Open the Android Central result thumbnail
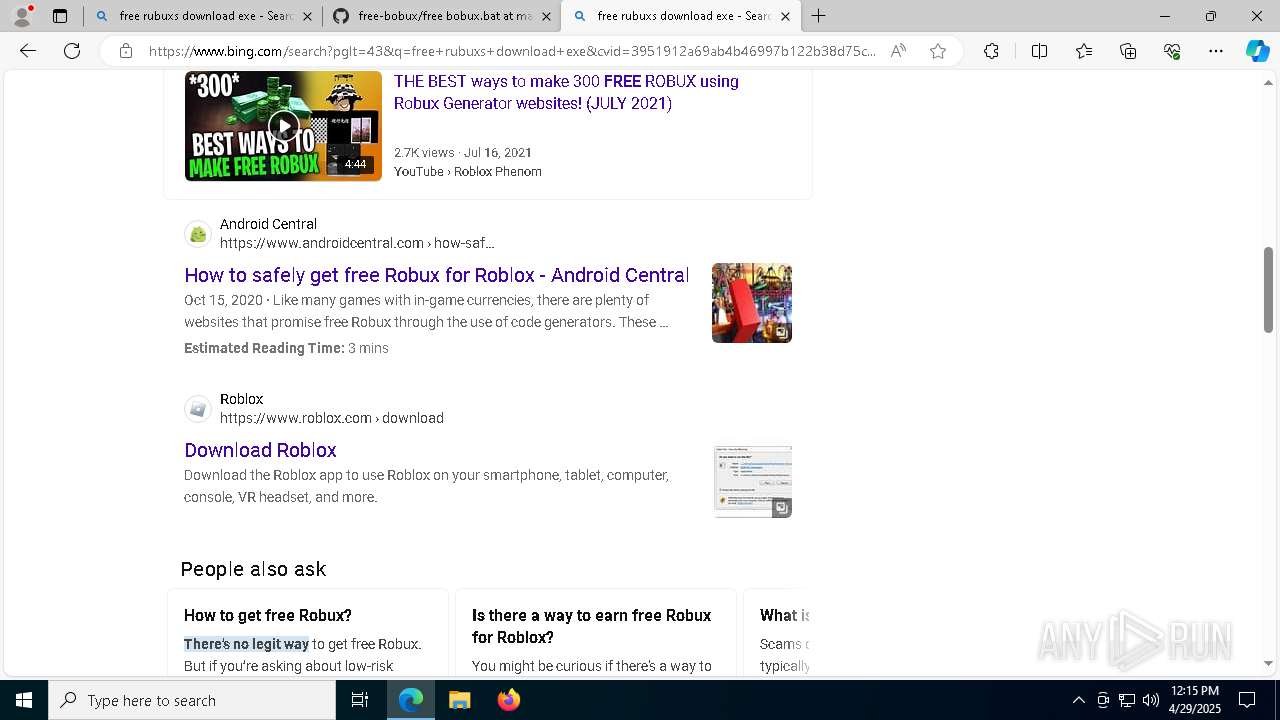Viewport: 1280px width, 720px height. point(752,303)
